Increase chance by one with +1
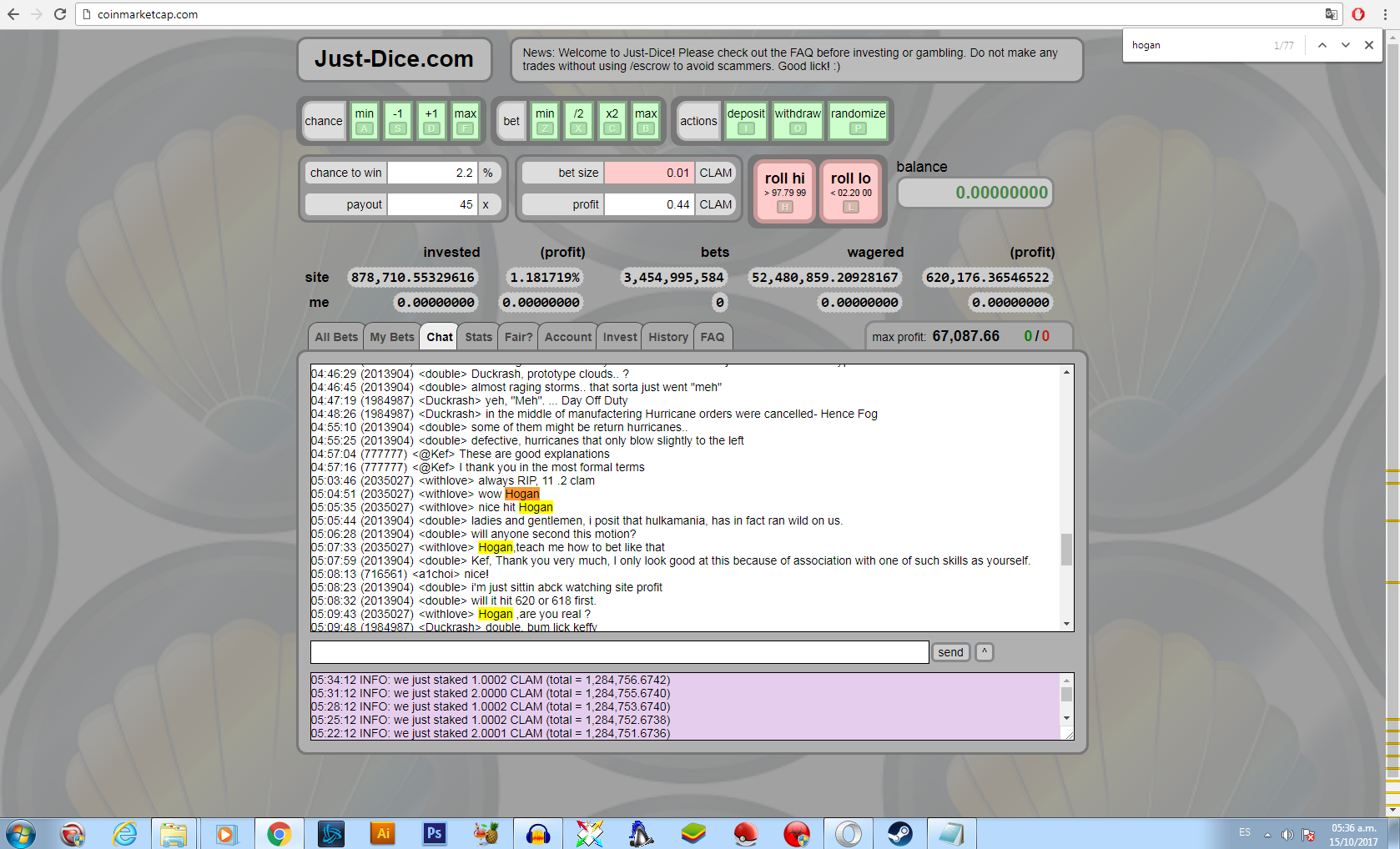The width and height of the screenshot is (1400, 849). (x=431, y=121)
